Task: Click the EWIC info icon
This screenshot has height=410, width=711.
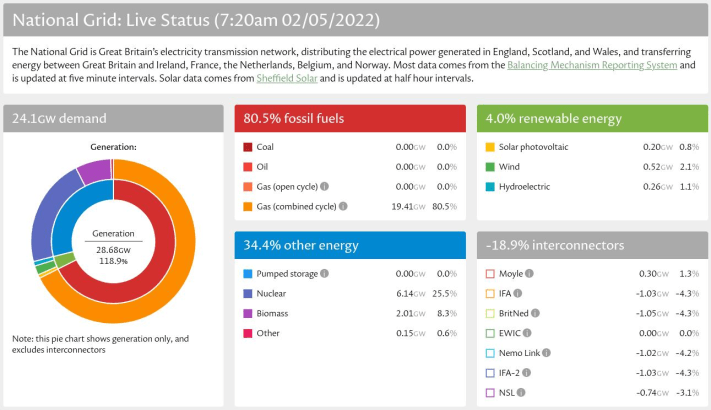Action: tap(527, 333)
